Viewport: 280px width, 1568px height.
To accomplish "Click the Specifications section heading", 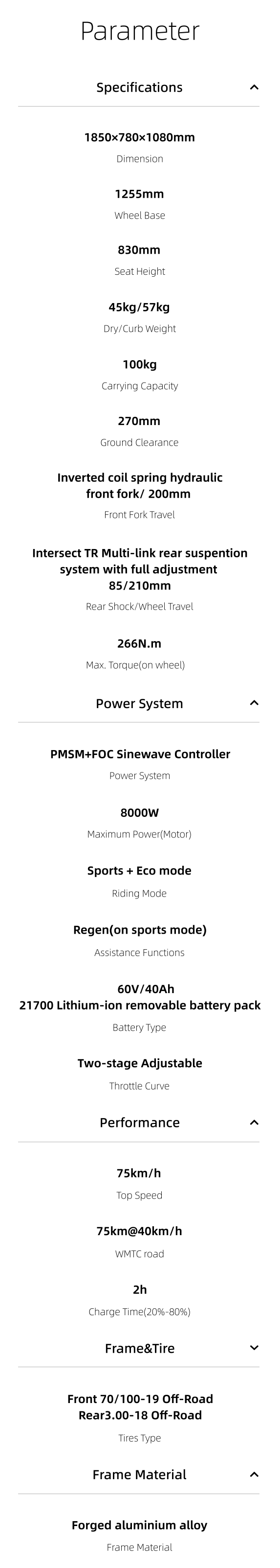I will pos(139,87).
